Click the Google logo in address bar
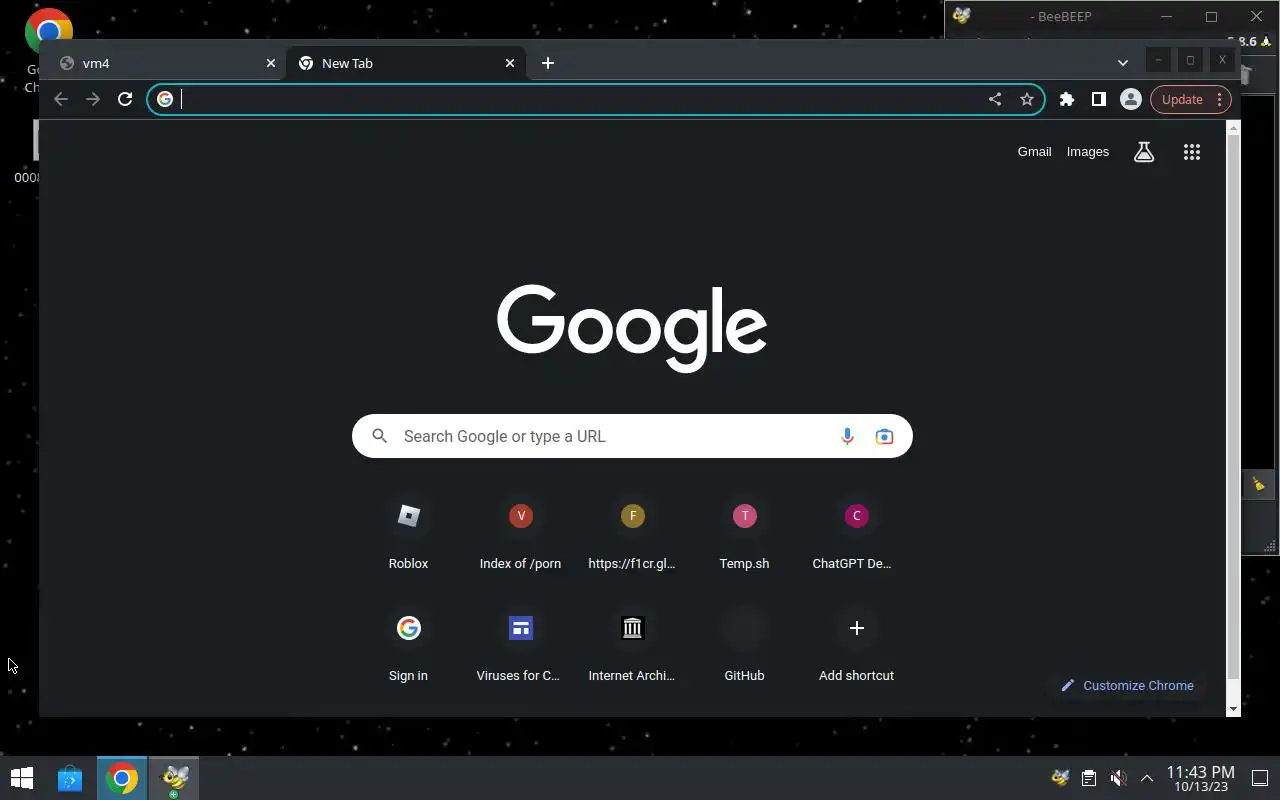1280x800 pixels. tap(165, 99)
